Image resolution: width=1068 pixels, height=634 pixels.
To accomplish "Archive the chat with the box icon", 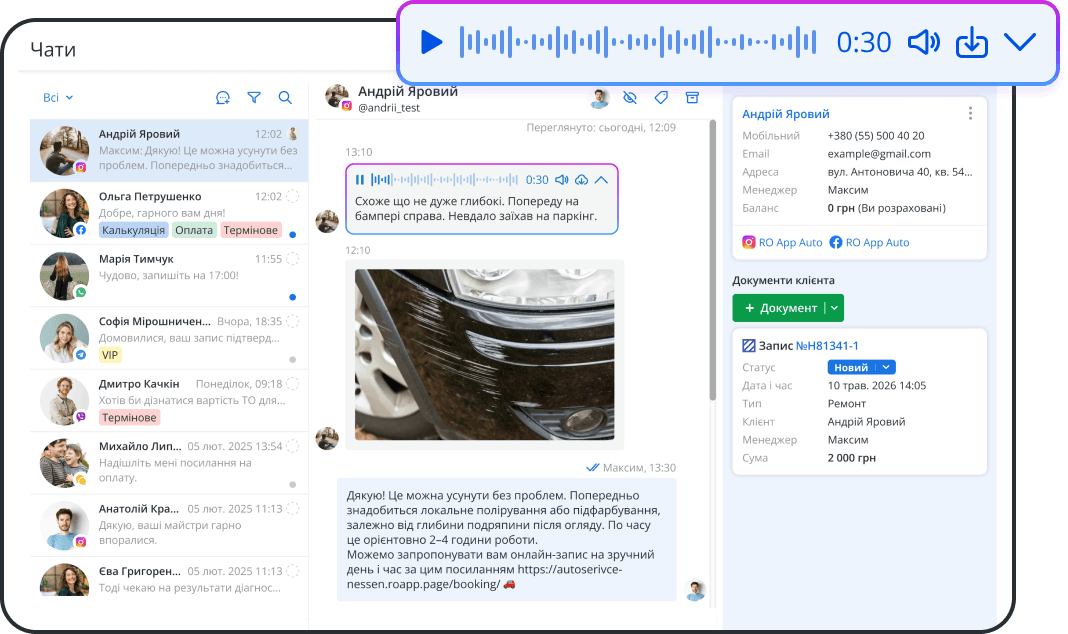I will click(x=692, y=98).
